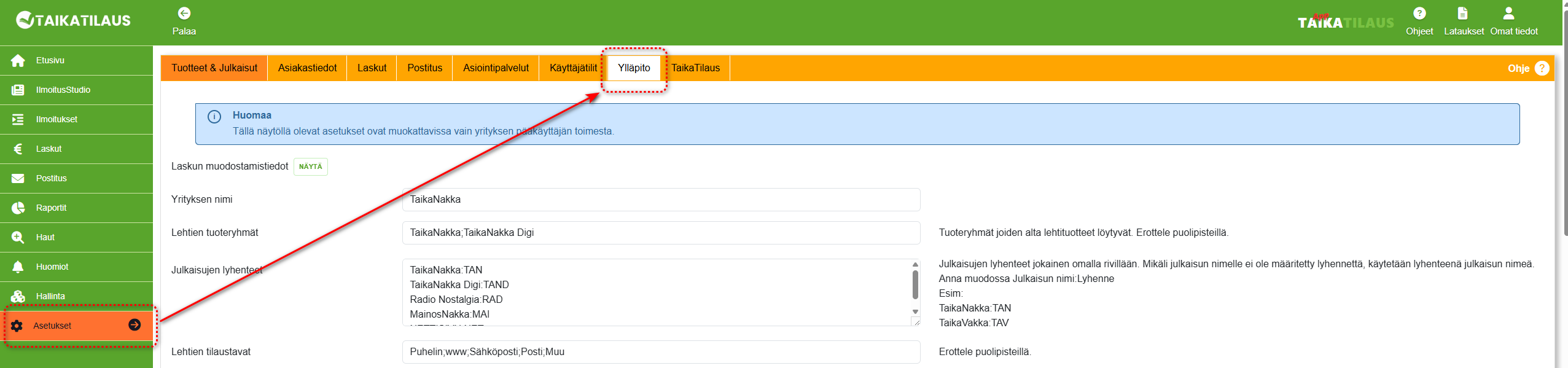Click scroll up arrow in lyhenteet textarea
The height and width of the screenshot is (368, 1568).
(x=915, y=265)
